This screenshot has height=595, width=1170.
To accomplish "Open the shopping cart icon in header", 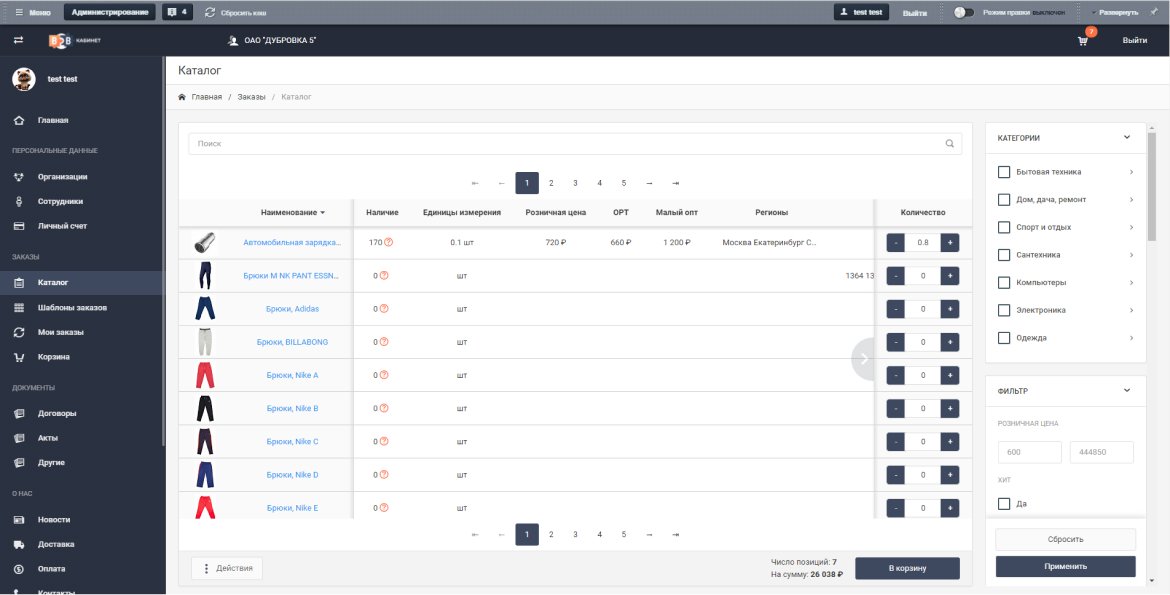I will click(x=1083, y=41).
